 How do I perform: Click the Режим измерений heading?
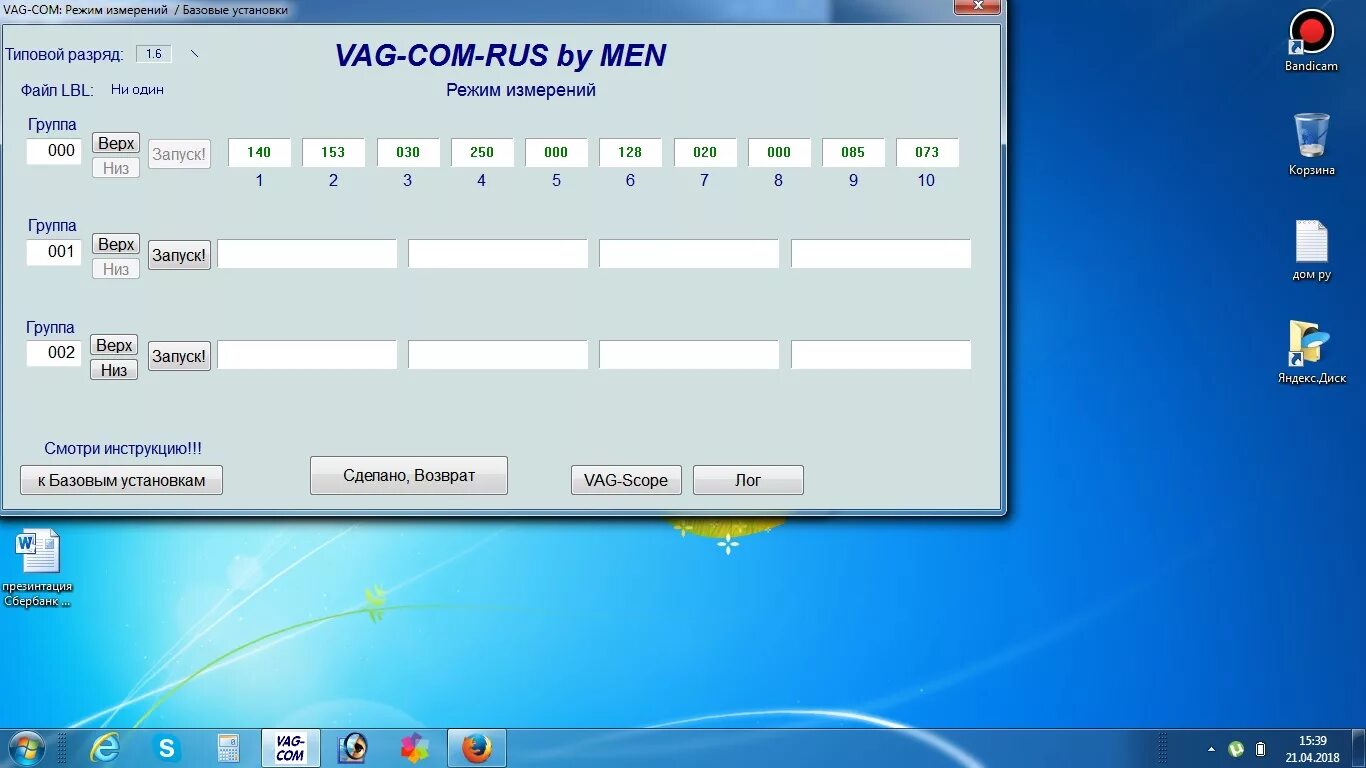[521, 90]
